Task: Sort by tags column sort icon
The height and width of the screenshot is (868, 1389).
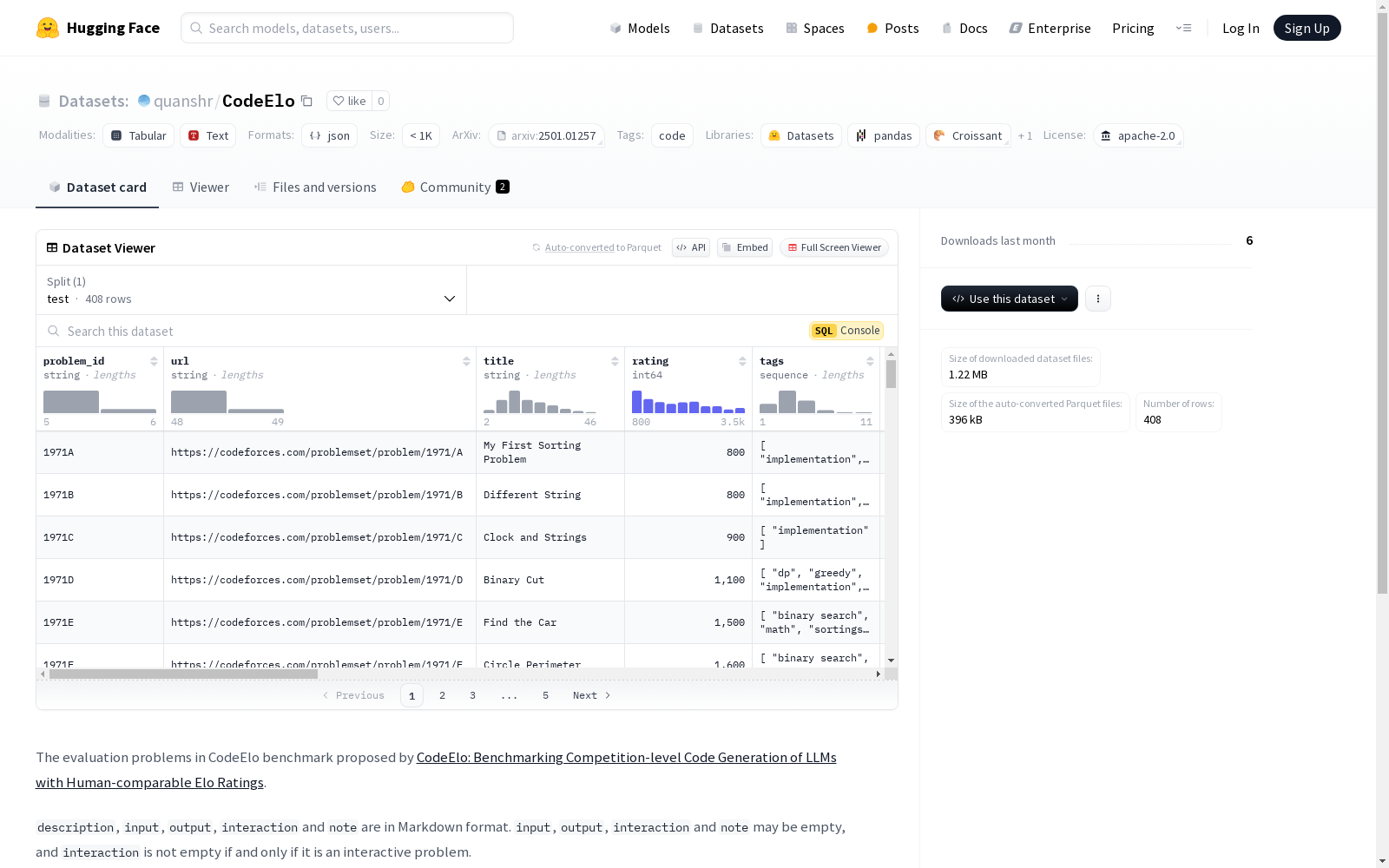Action: (x=870, y=361)
